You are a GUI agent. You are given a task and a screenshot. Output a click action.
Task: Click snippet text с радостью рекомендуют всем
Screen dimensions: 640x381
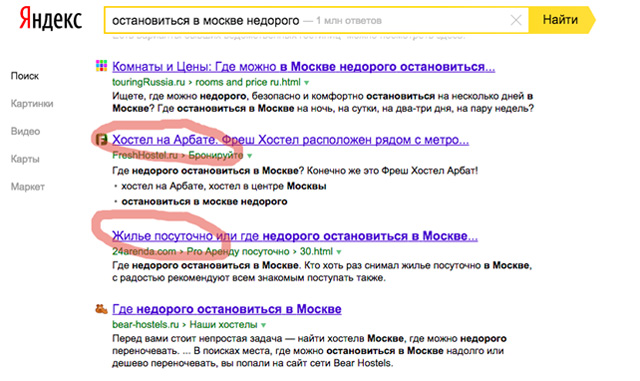coord(249,278)
